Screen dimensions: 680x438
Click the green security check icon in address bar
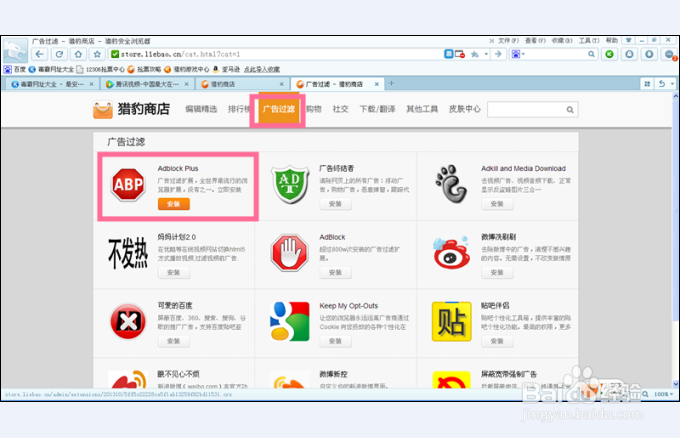[115, 54]
